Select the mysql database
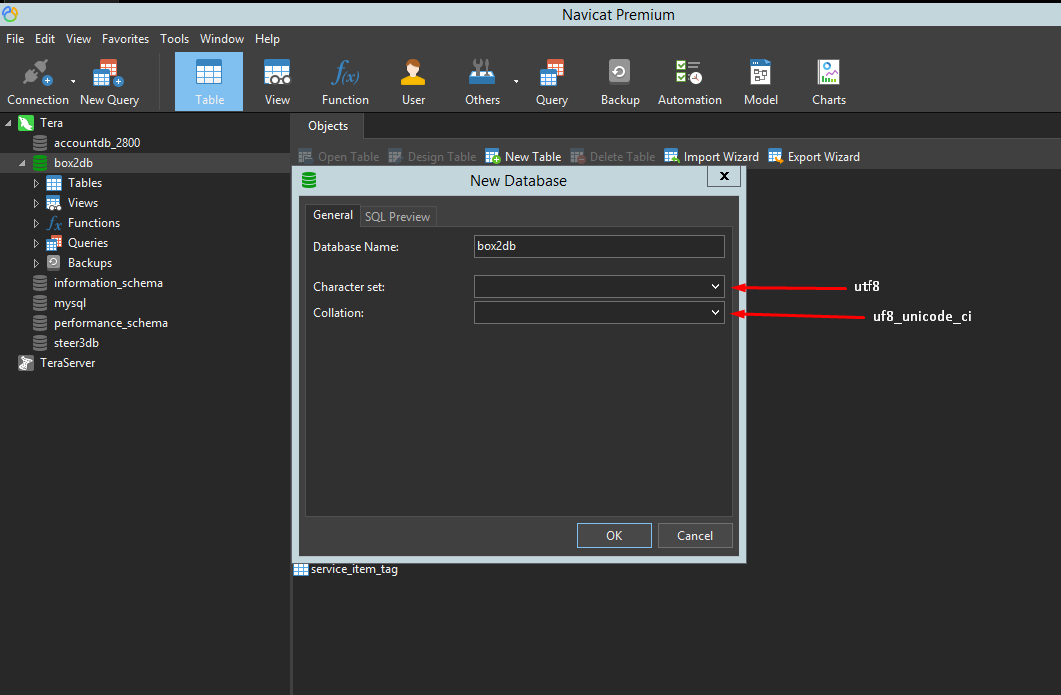The height and width of the screenshot is (695, 1061). pyautogui.click(x=70, y=303)
